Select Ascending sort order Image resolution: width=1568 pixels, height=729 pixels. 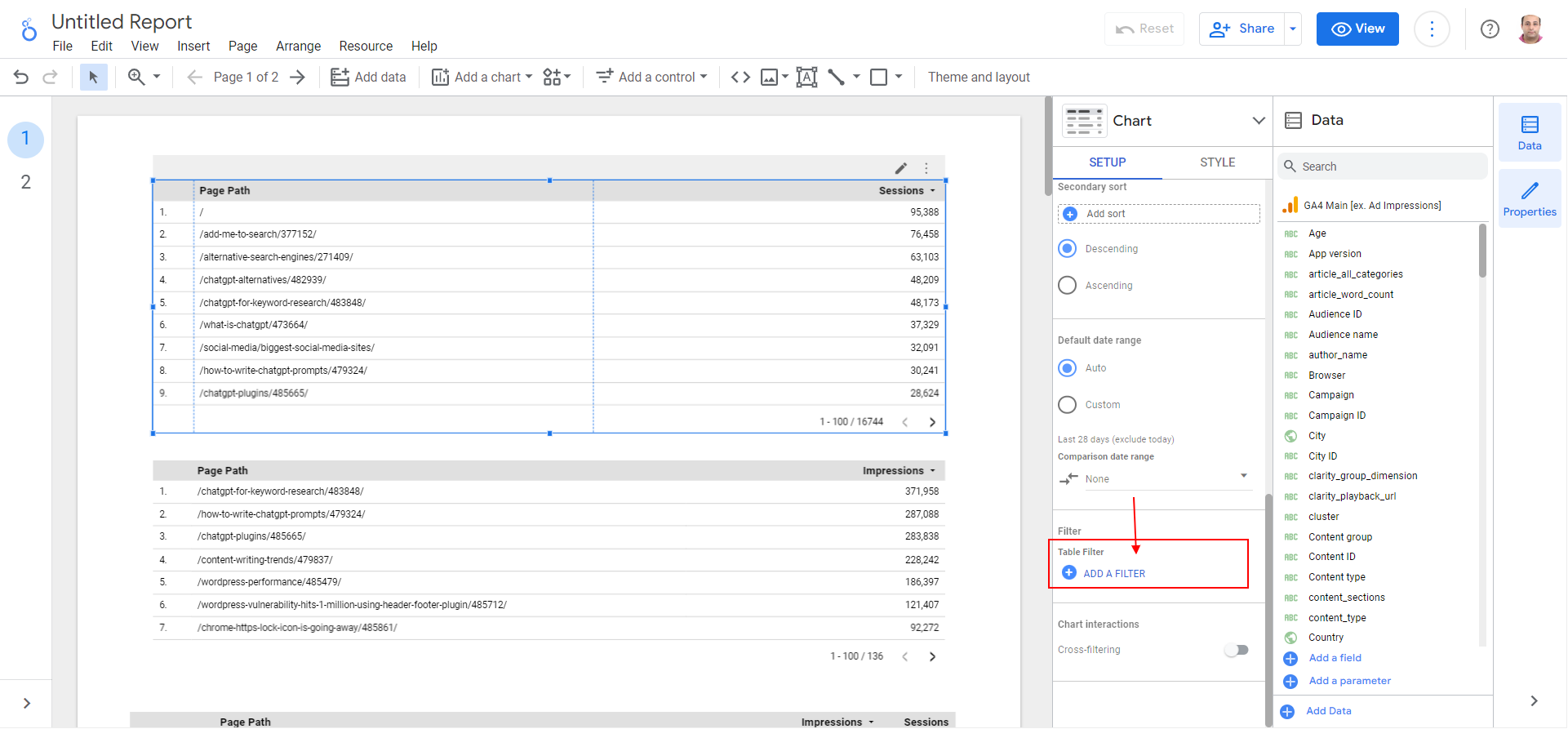1068,285
